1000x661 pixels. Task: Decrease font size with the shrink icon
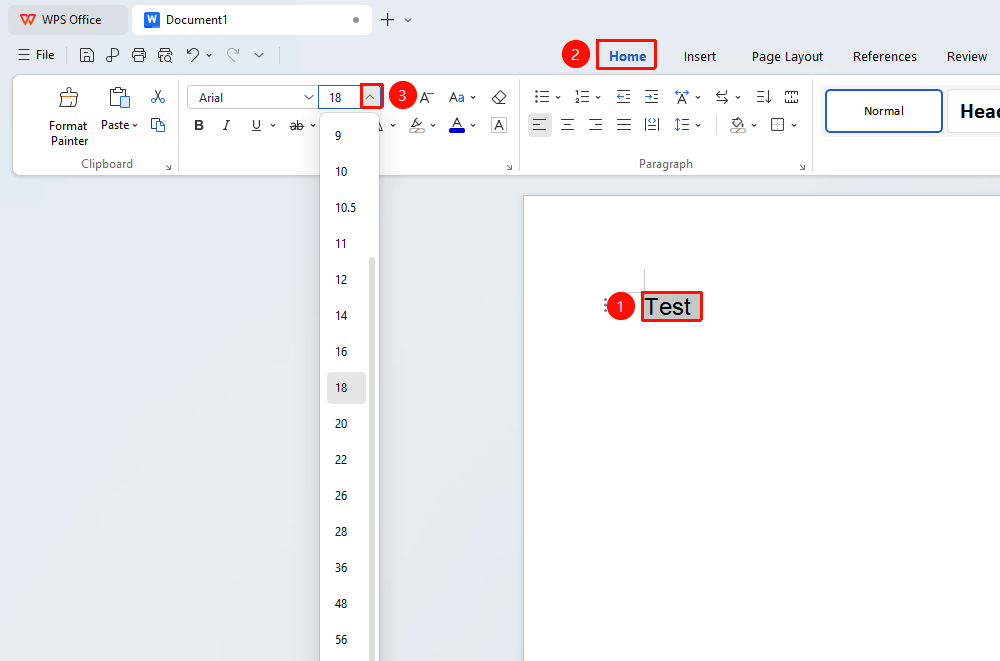[x=427, y=97]
